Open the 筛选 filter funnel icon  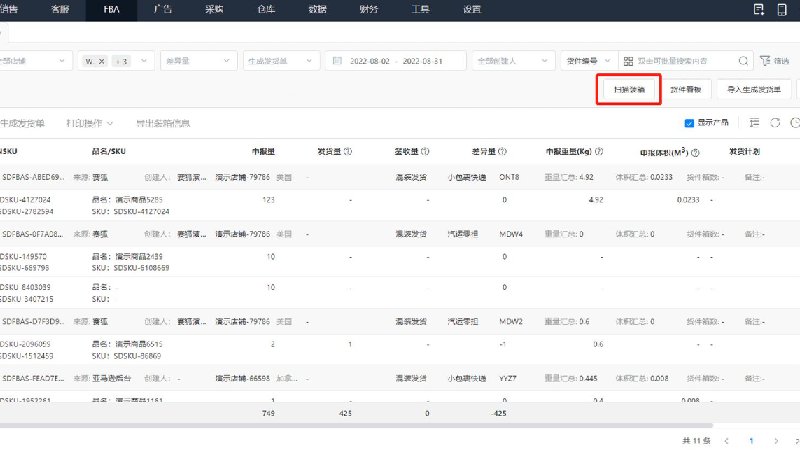click(x=765, y=61)
